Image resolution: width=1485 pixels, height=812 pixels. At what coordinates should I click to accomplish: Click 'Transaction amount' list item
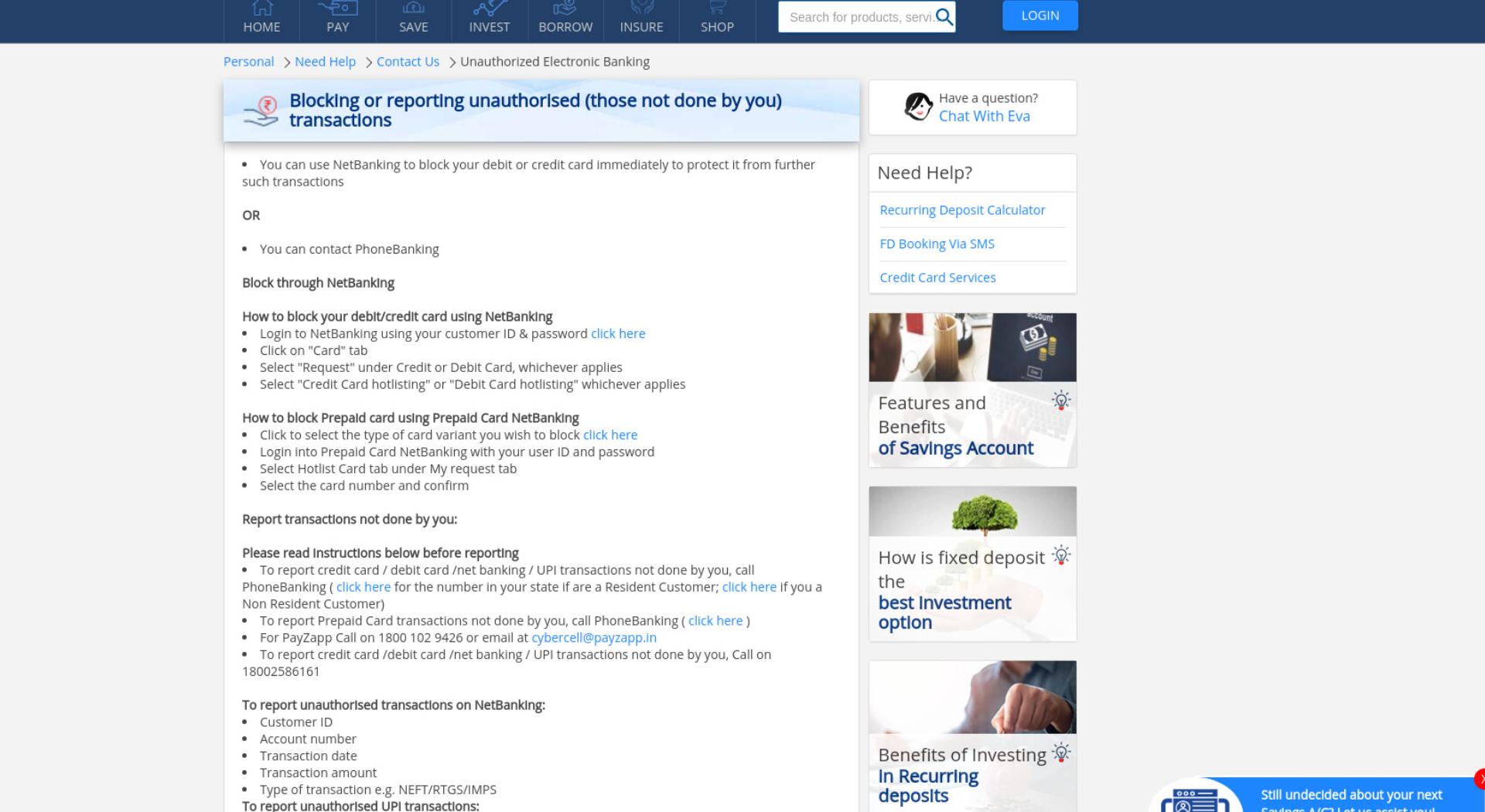[x=318, y=773]
